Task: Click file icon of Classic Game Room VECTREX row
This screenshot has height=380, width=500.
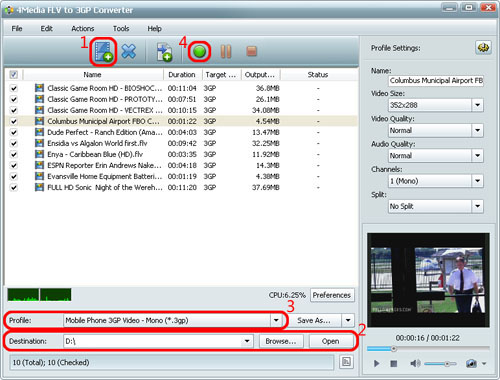Action: click(x=39, y=110)
